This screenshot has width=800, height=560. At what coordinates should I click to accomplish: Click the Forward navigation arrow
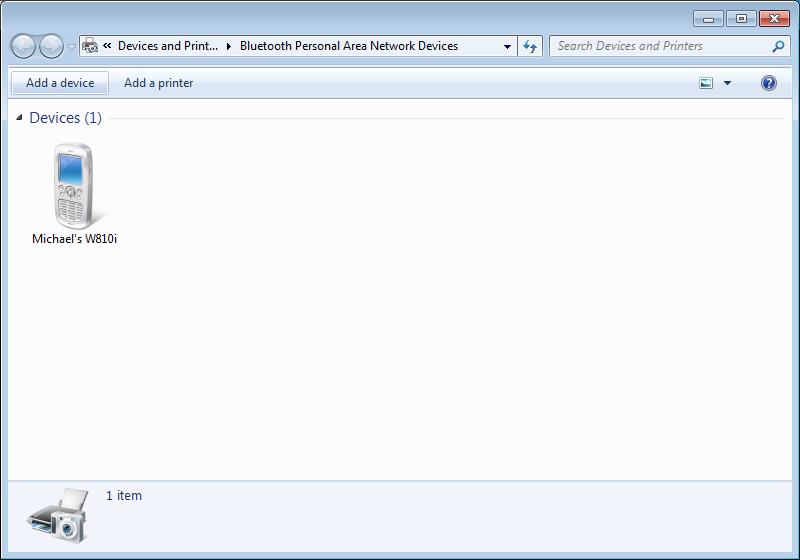click(52, 46)
